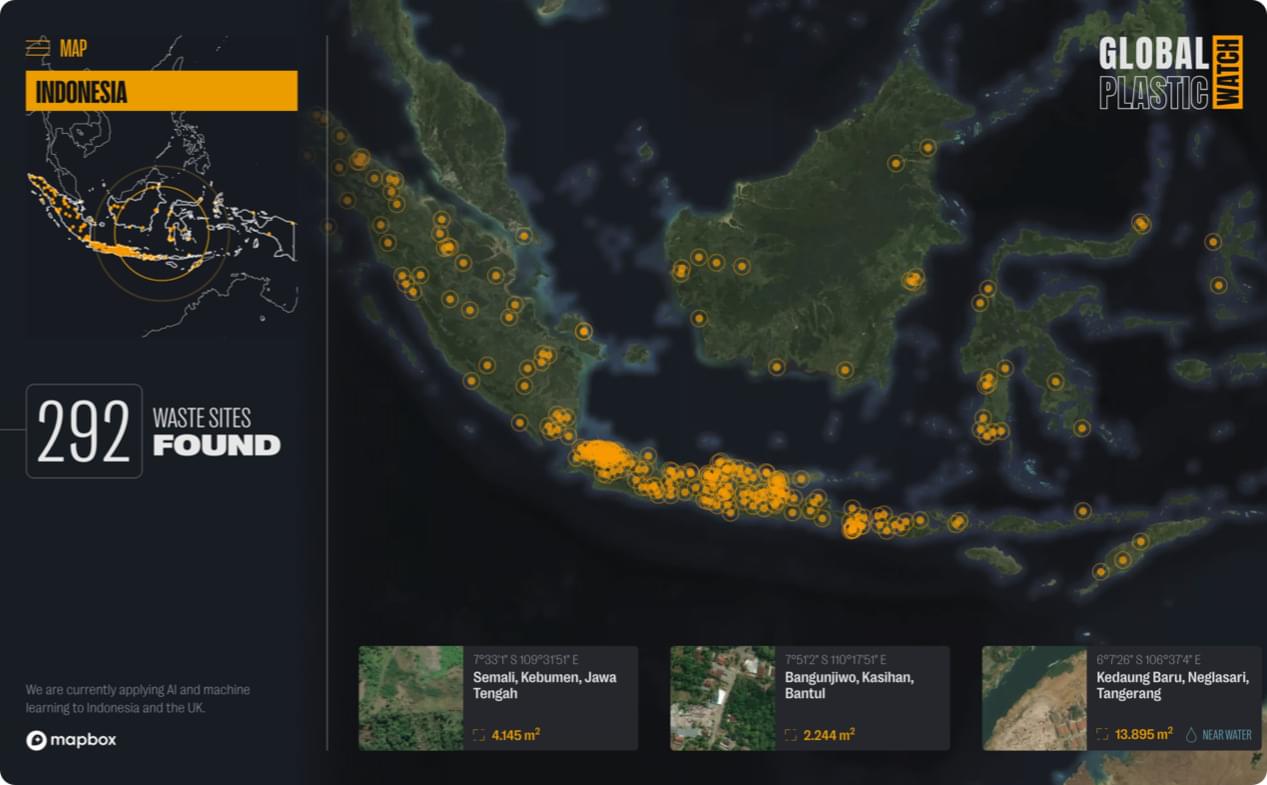Click the water droplet Near Water icon

coord(1191,735)
